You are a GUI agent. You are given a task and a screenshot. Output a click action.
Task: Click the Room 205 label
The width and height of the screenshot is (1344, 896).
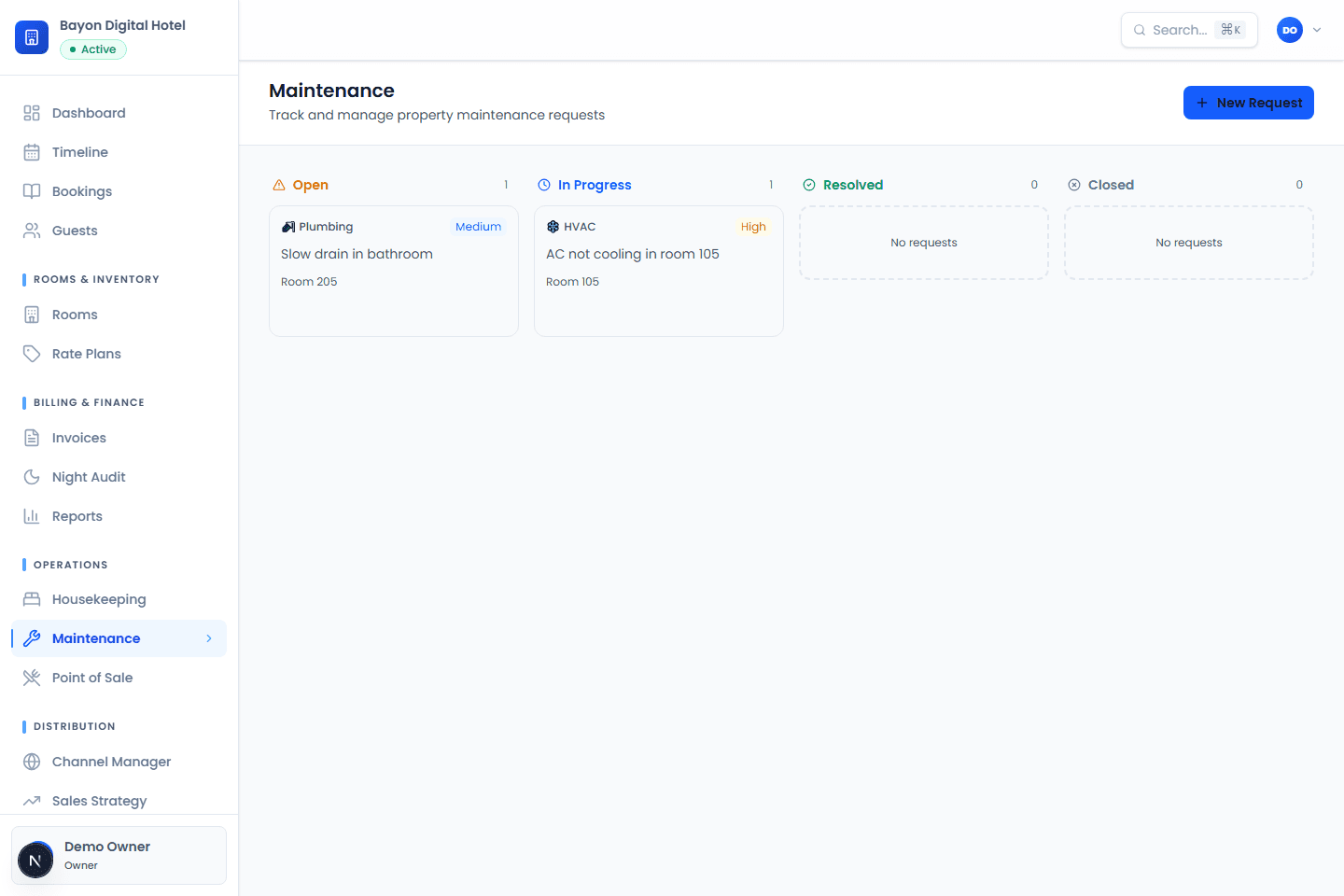309,282
